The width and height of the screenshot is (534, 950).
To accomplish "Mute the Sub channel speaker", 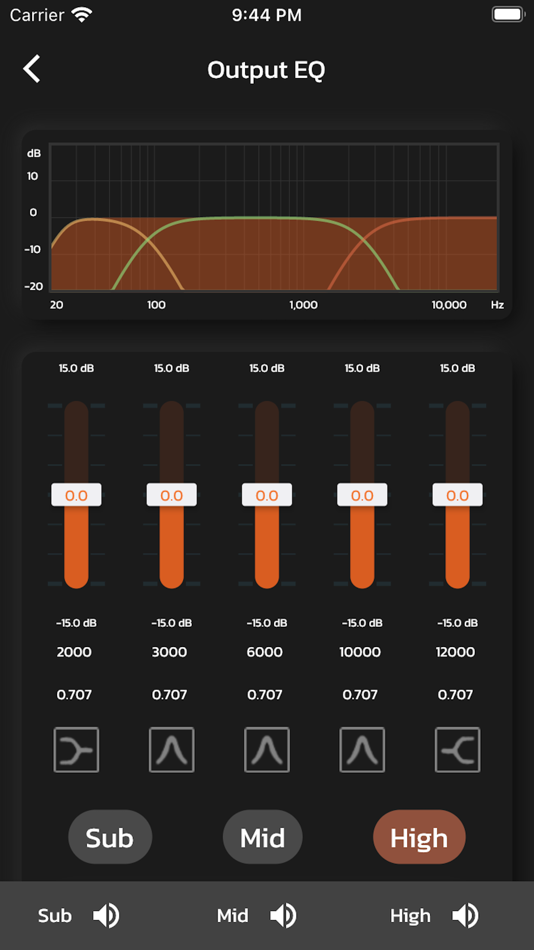I will (106, 915).
